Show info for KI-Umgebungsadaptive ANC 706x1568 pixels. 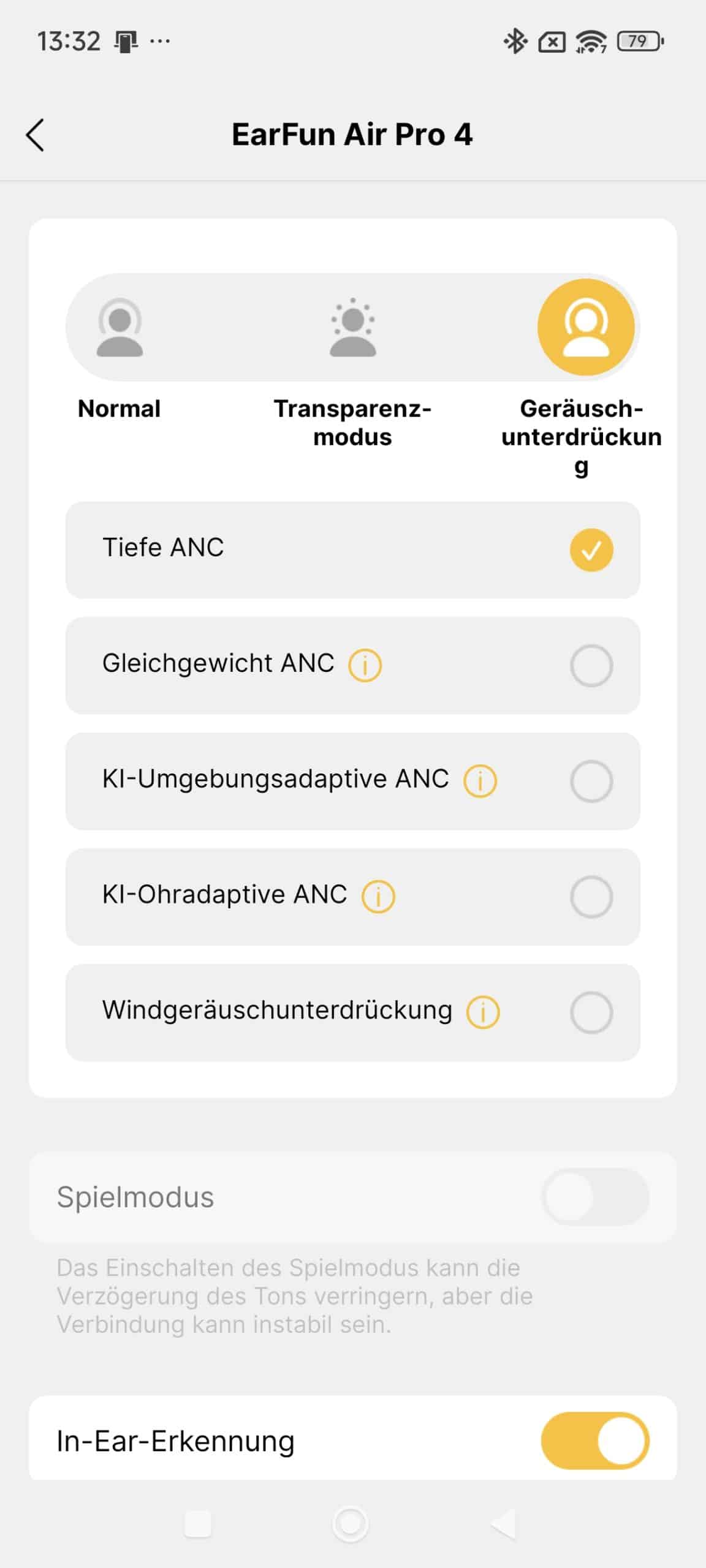[480, 781]
